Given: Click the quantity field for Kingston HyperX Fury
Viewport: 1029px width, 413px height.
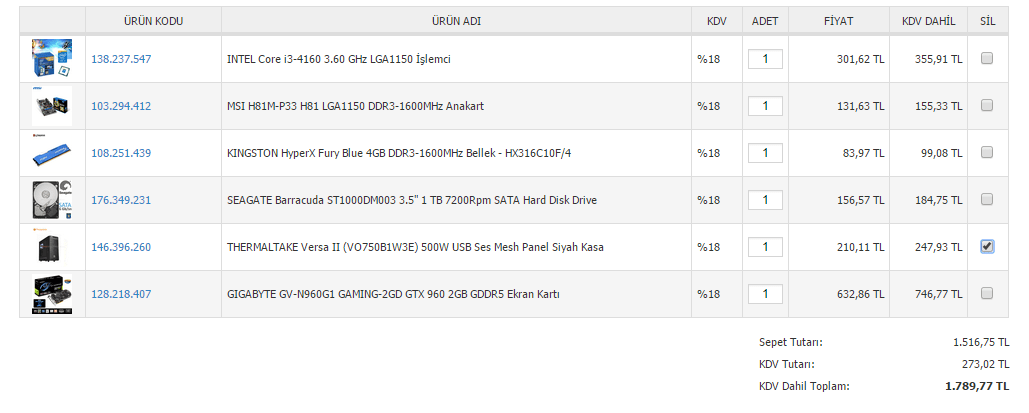Looking at the screenshot, I should [765, 153].
